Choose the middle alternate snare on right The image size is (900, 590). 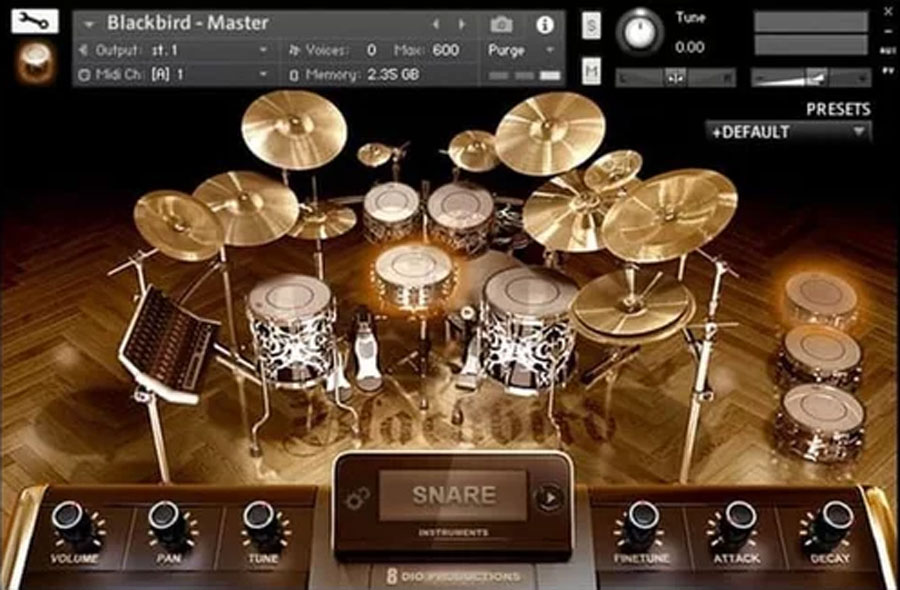[821, 356]
